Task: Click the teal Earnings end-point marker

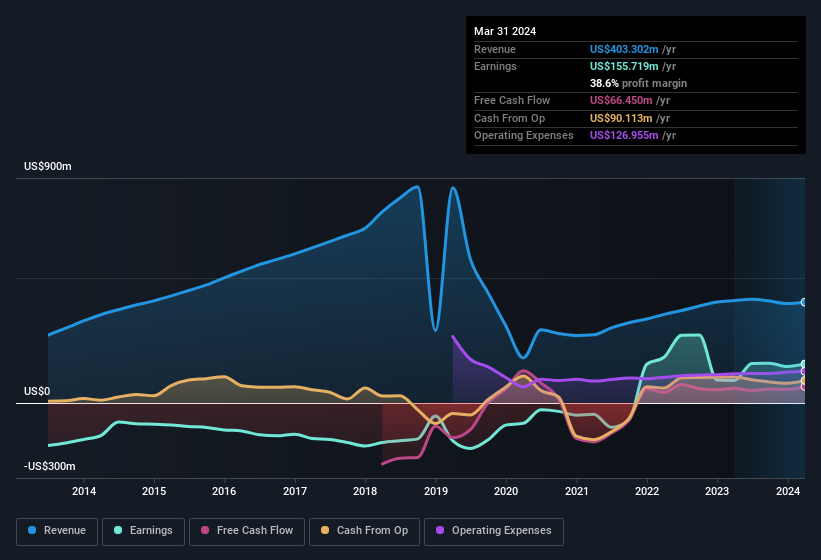Action: click(x=804, y=364)
